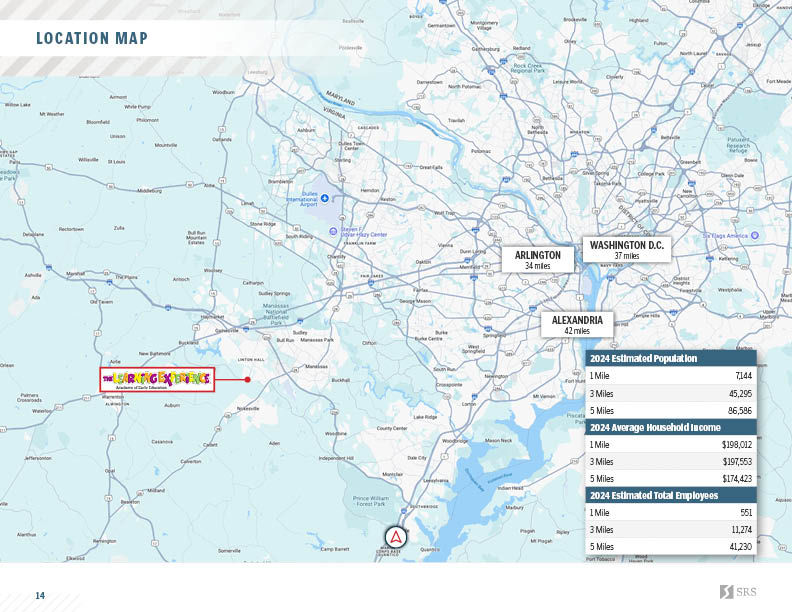This screenshot has width=792, height=612.
Task: Click the Woodbridge label
Action: pyautogui.click(x=455, y=441)
